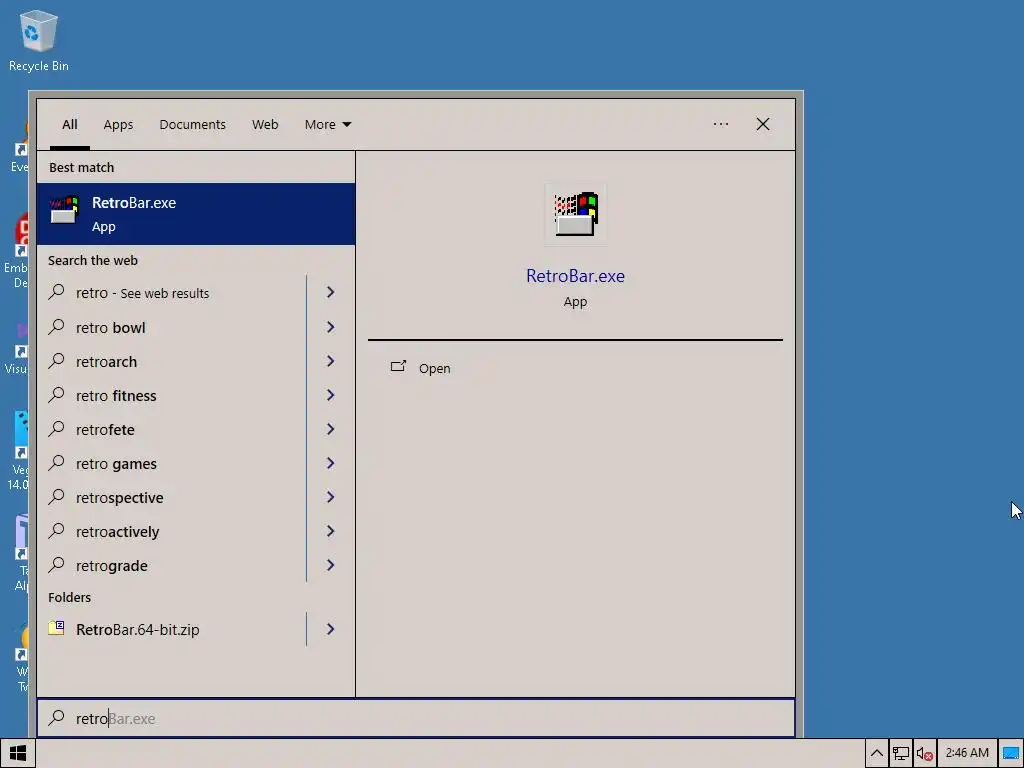
Task: Expand arrow for RetroBar.64-bit.zip folder
Action: [330, 628]
